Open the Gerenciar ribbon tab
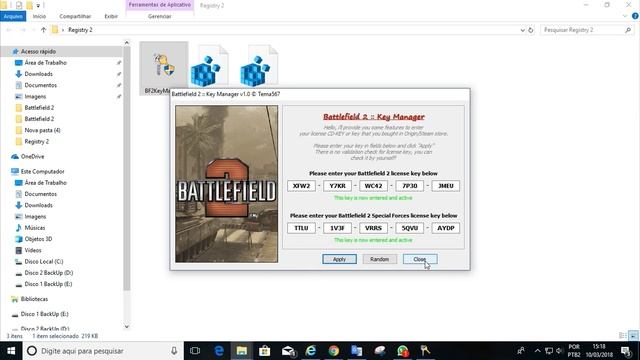This screenshot has height=360, width=640. [160, 16]
